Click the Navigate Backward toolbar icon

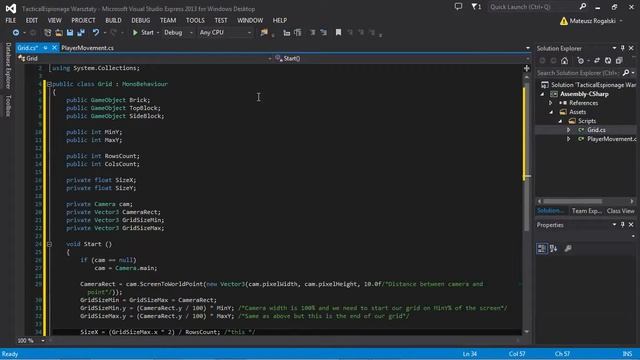pos(16,33)
